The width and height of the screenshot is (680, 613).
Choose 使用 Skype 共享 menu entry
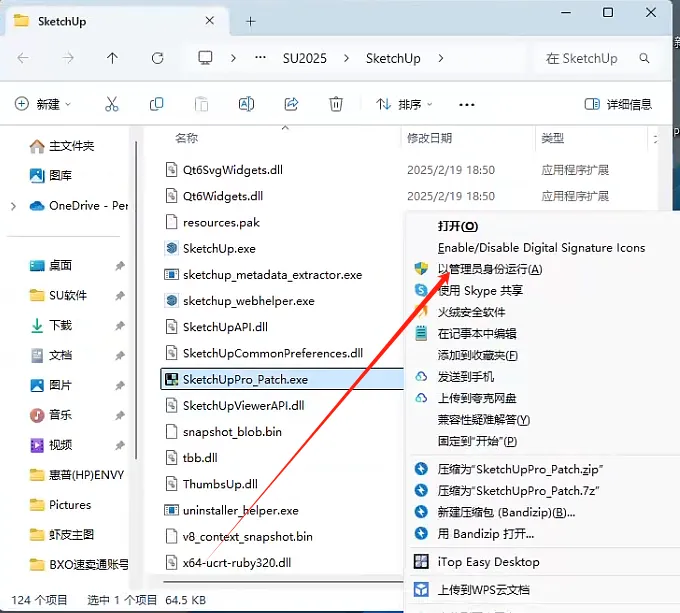point(480,290)
